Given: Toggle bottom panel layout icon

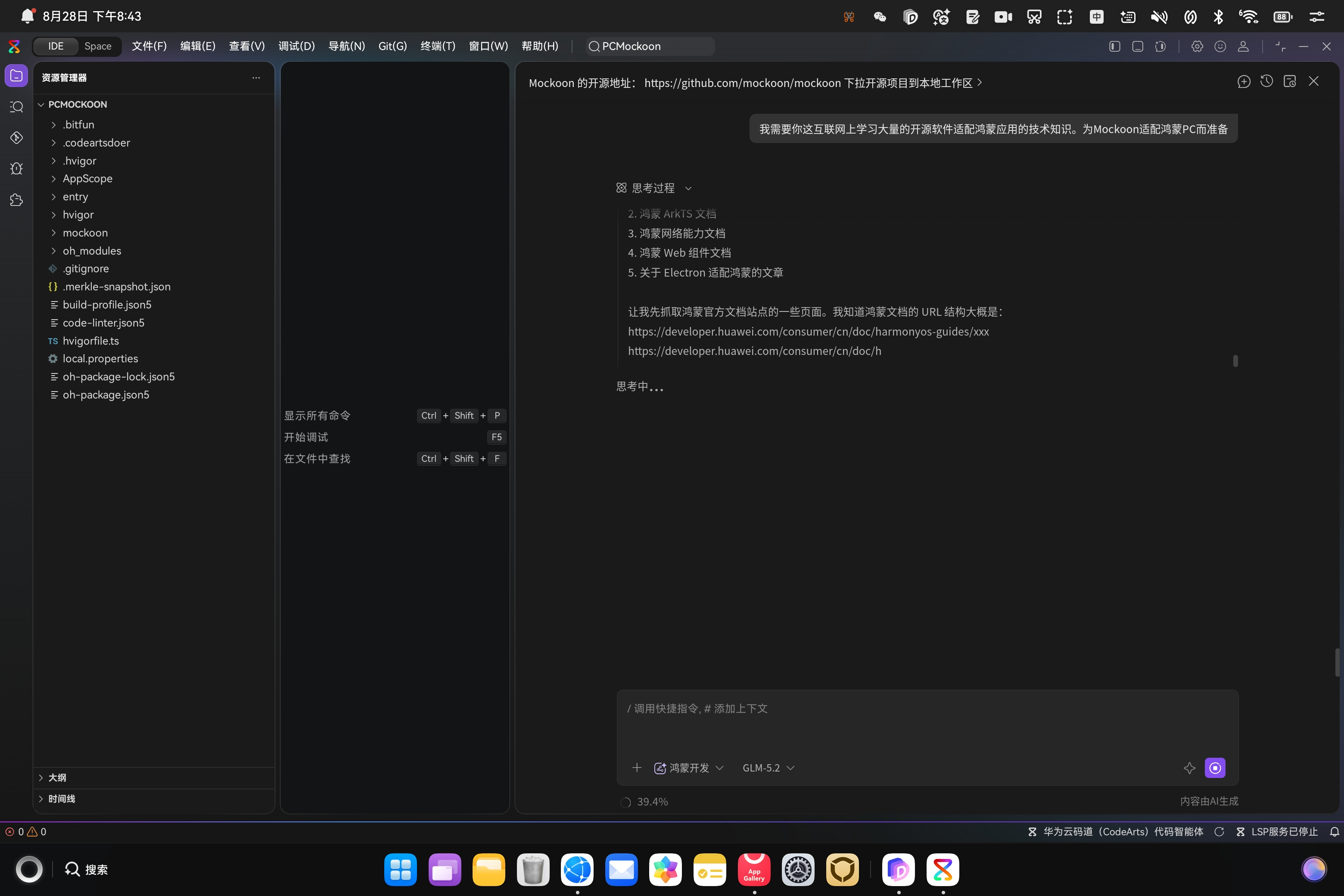Looking at the screenshot, I should (1137, 46).
